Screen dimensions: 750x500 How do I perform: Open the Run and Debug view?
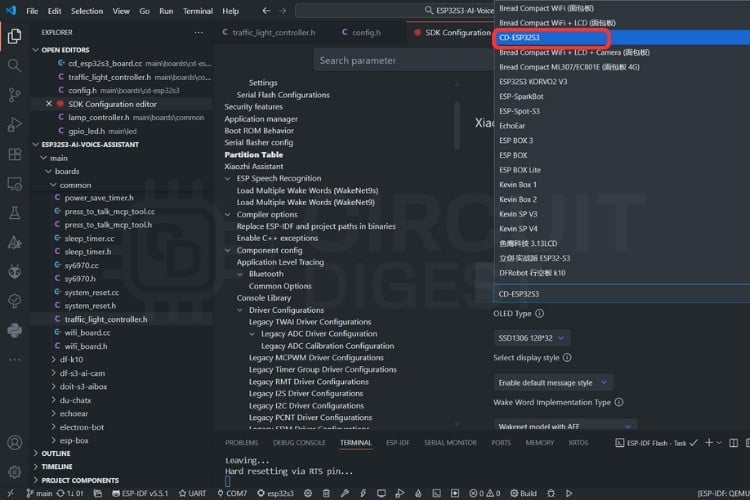click(x=14, y=124)
